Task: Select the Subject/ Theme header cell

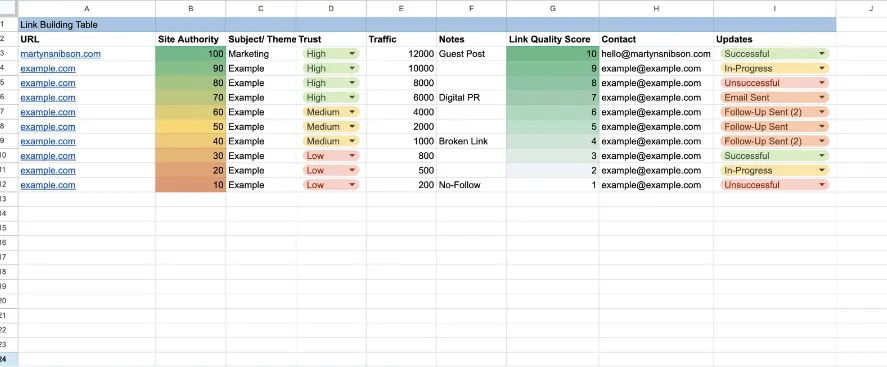Action: (261, 39)
